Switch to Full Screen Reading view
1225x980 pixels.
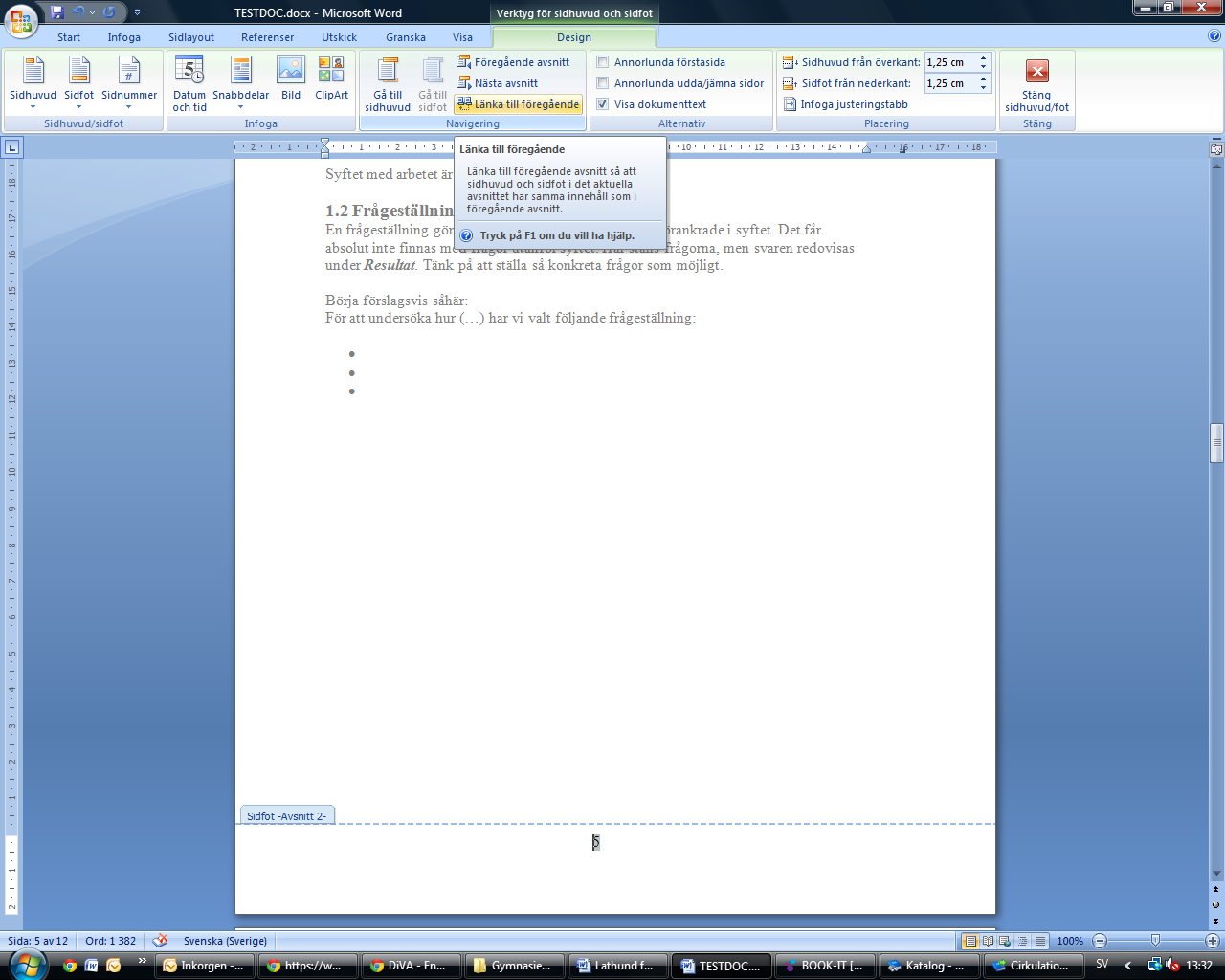coord(988,941)
